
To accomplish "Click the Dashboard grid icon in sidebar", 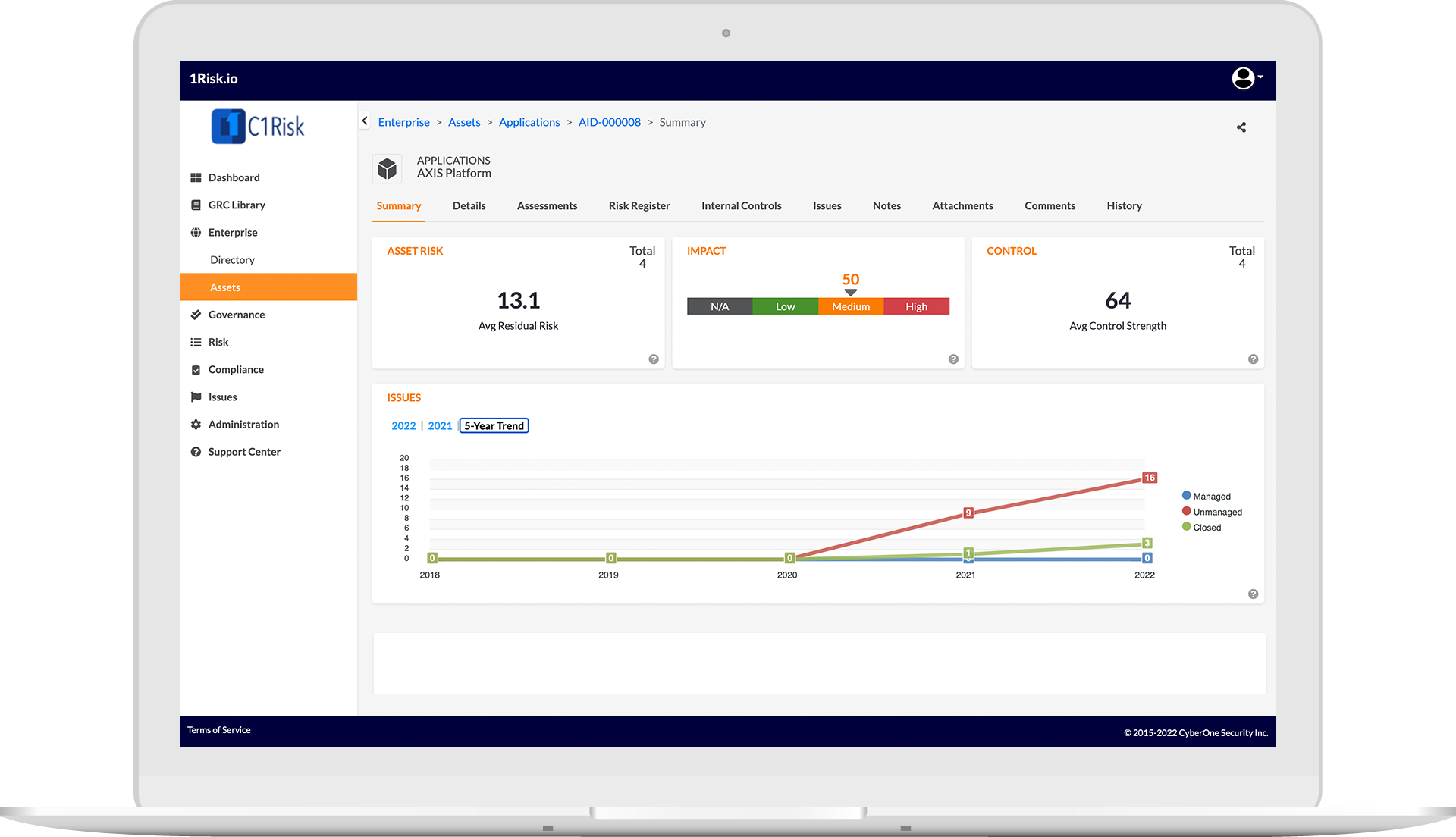I will [x=196, y=177].
